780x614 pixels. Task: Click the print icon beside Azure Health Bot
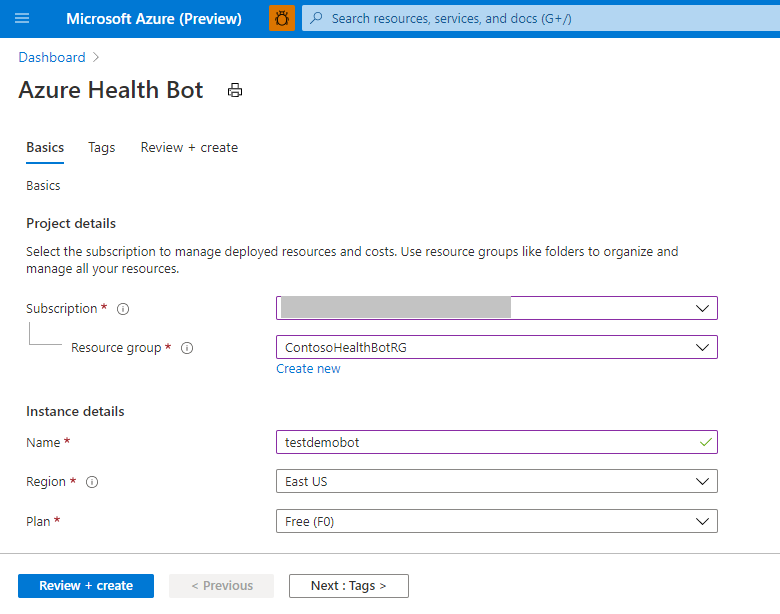[x=235, y=91]
